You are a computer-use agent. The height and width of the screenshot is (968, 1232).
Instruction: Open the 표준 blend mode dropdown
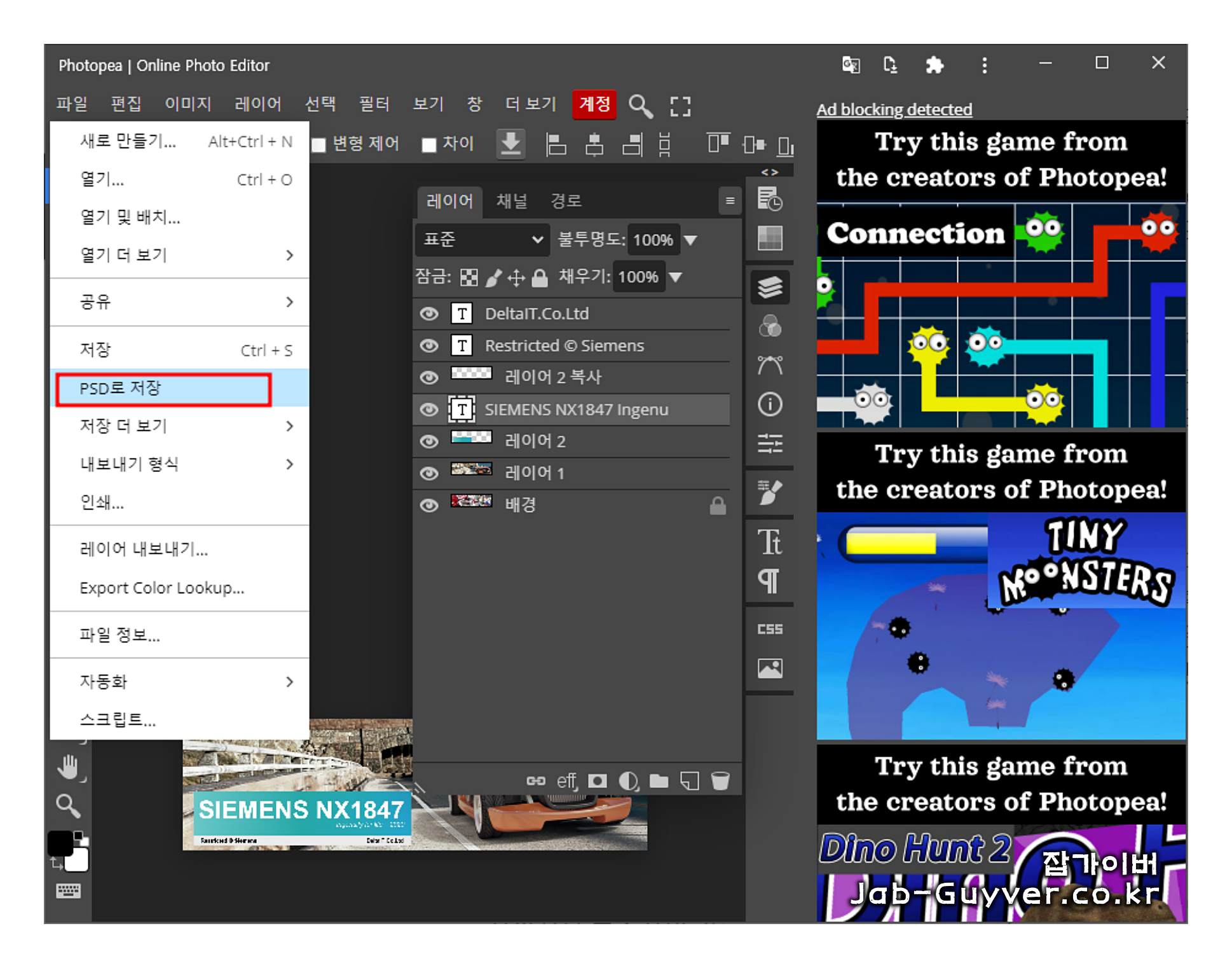[483, 240]
